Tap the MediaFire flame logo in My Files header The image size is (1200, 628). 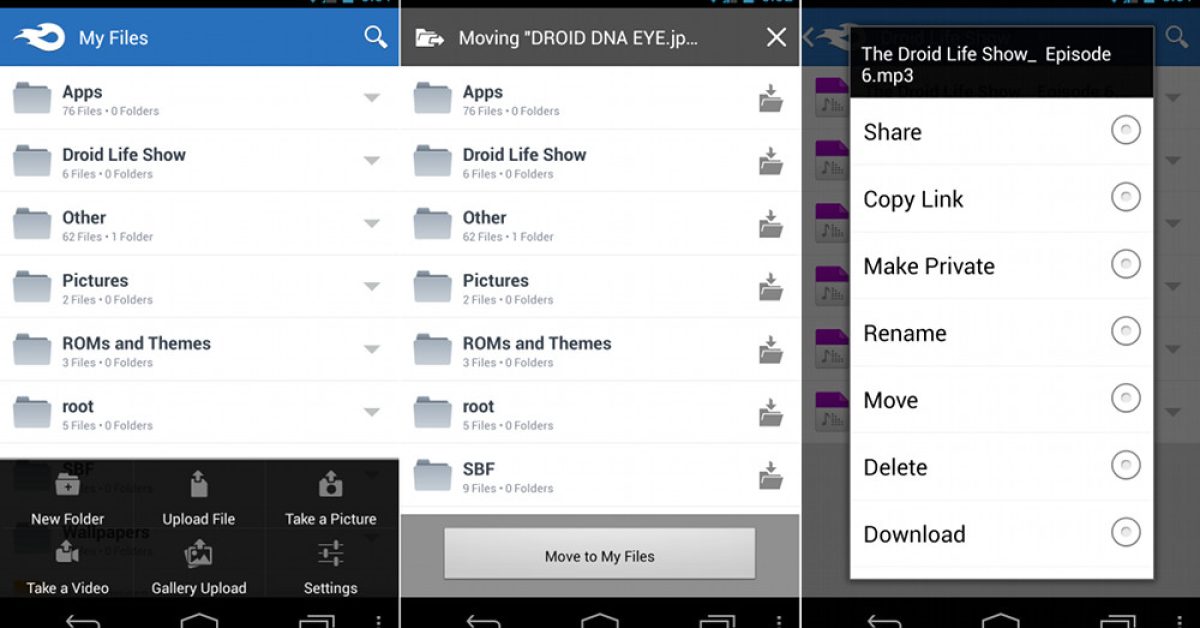[38, 38]
